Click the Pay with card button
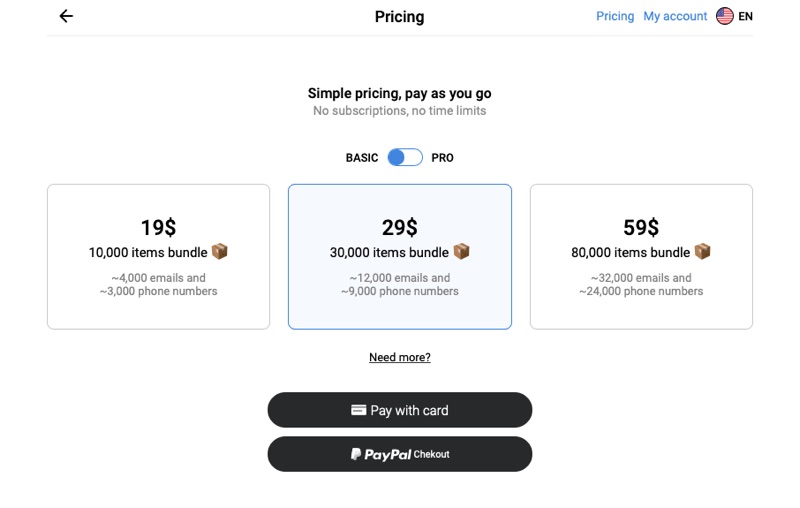Viewport: 800px width, 508px height. pyautogui.click(x=399, y=410)
